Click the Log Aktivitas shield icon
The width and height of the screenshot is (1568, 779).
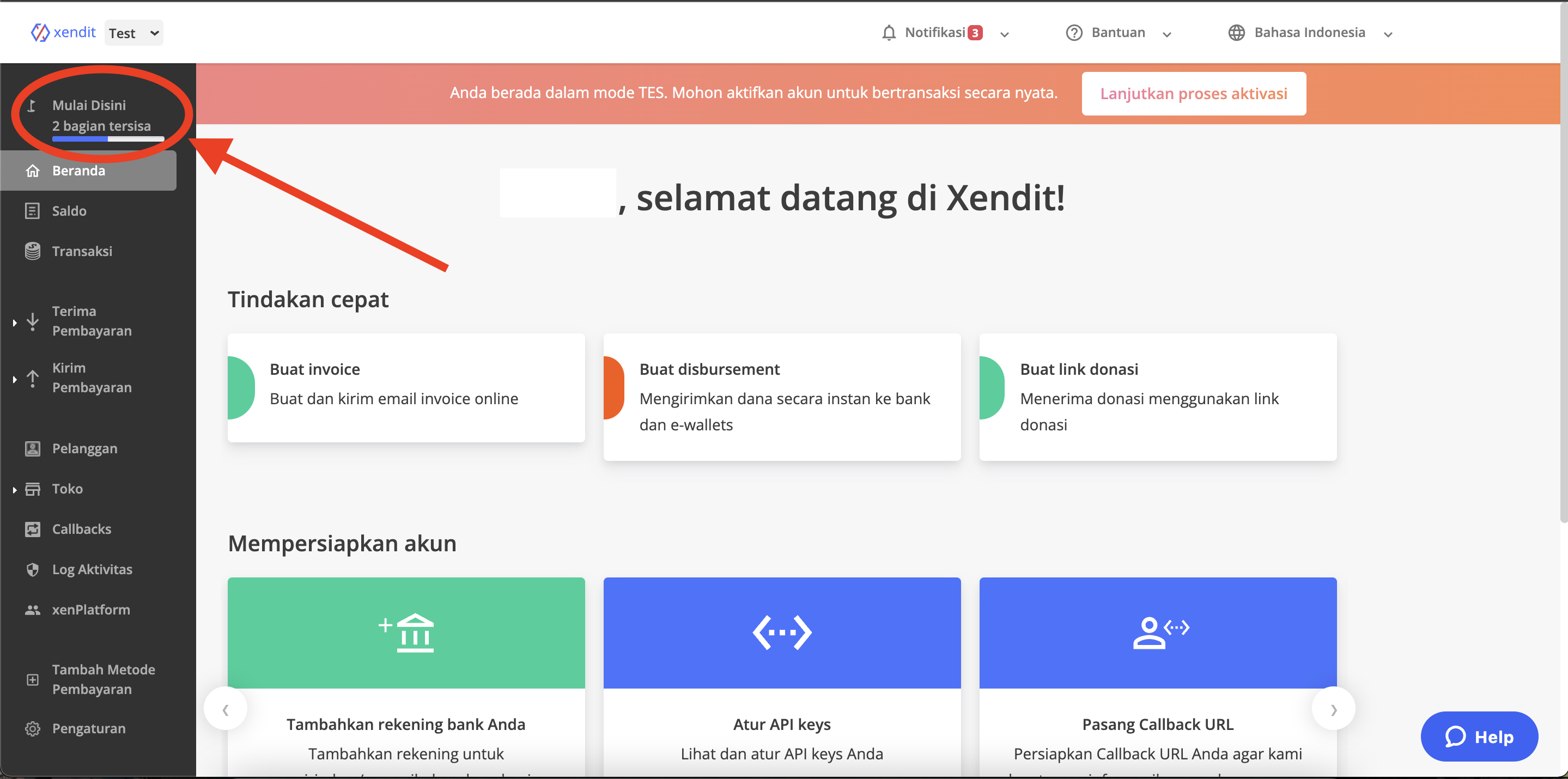33,570
